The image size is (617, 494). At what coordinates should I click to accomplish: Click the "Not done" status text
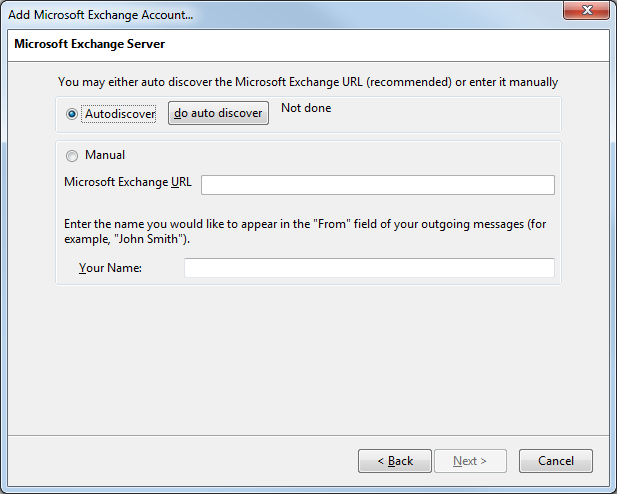pyautogui.click(x=306, y=108)
